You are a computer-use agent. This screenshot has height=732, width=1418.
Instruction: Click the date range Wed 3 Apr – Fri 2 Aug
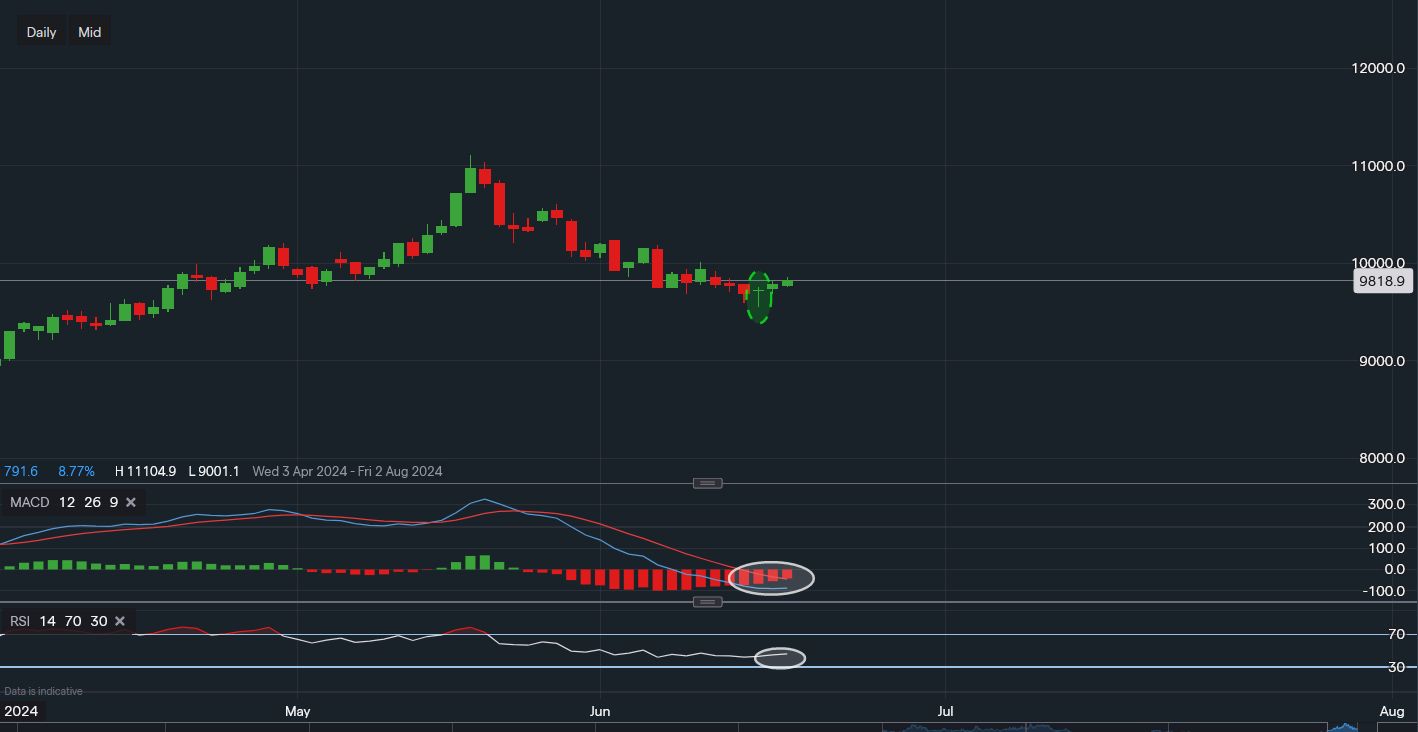[x=347, y=471]
